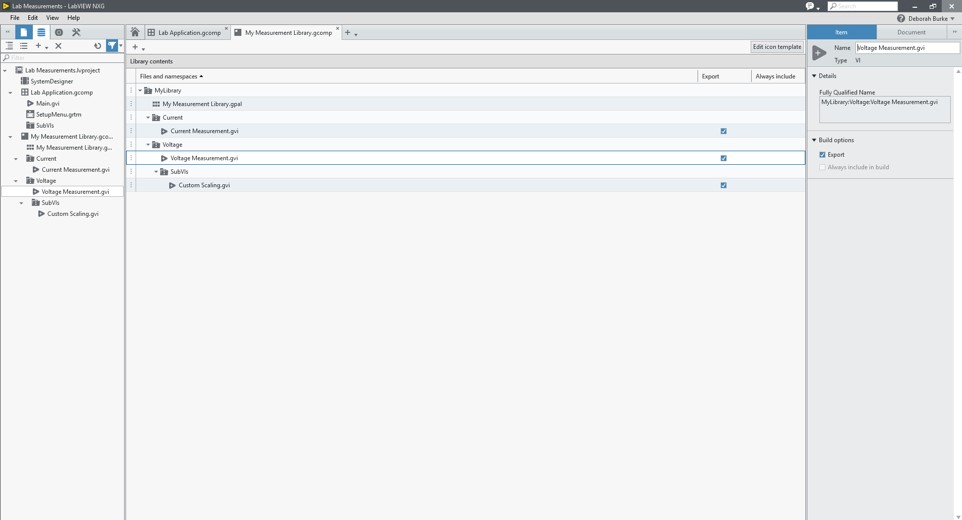Click the Search box in title bar
The image size is (962, 520).
point(863,6)
